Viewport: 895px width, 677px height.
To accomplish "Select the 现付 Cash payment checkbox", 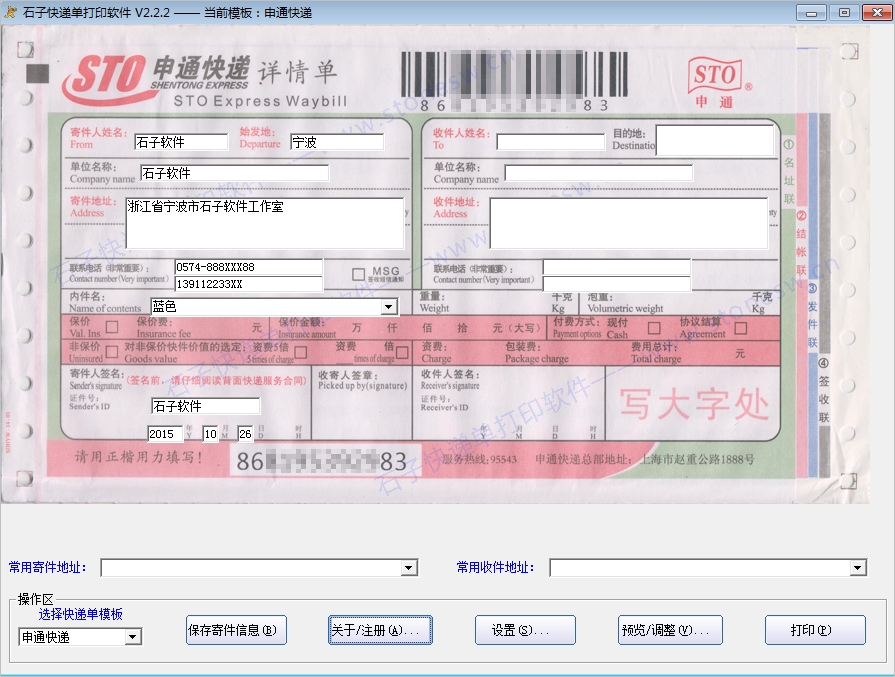I will tap(654, 328).
